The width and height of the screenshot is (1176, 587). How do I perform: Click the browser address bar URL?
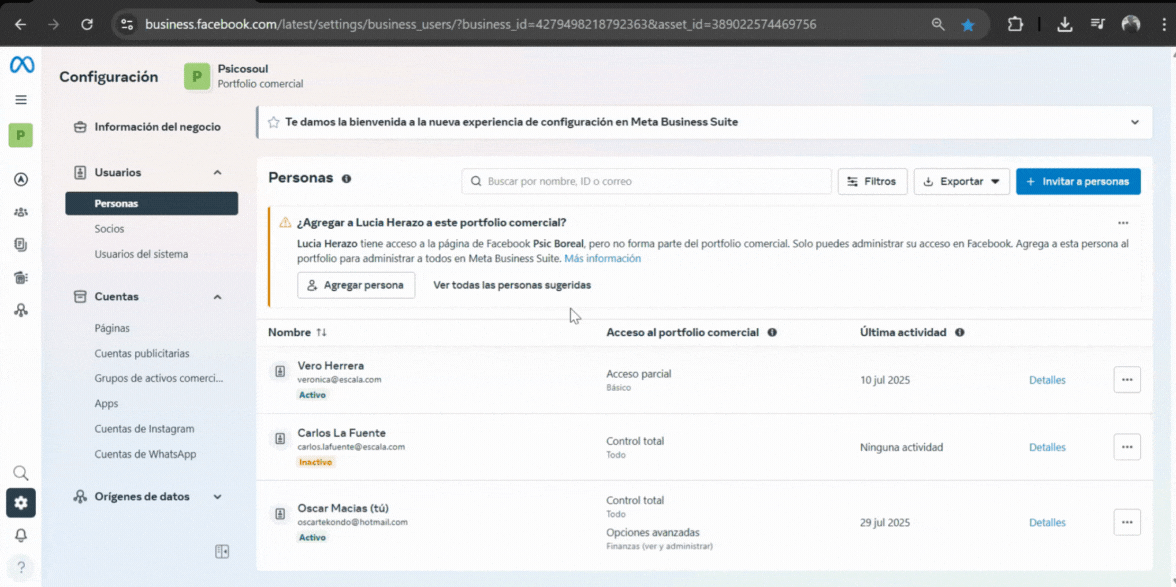[481, 25]
